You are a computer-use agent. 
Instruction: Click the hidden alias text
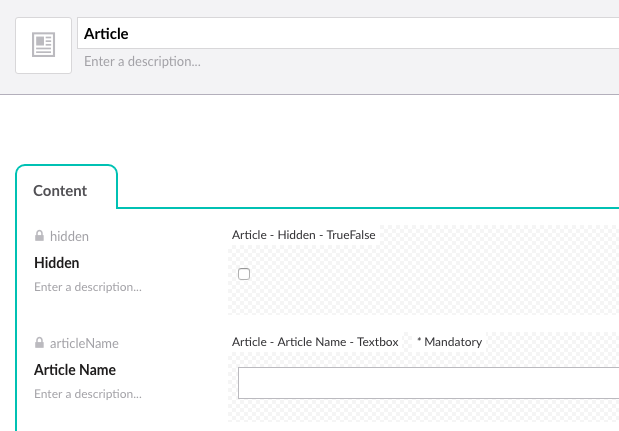pyautogui.click(x=69, y=236)
